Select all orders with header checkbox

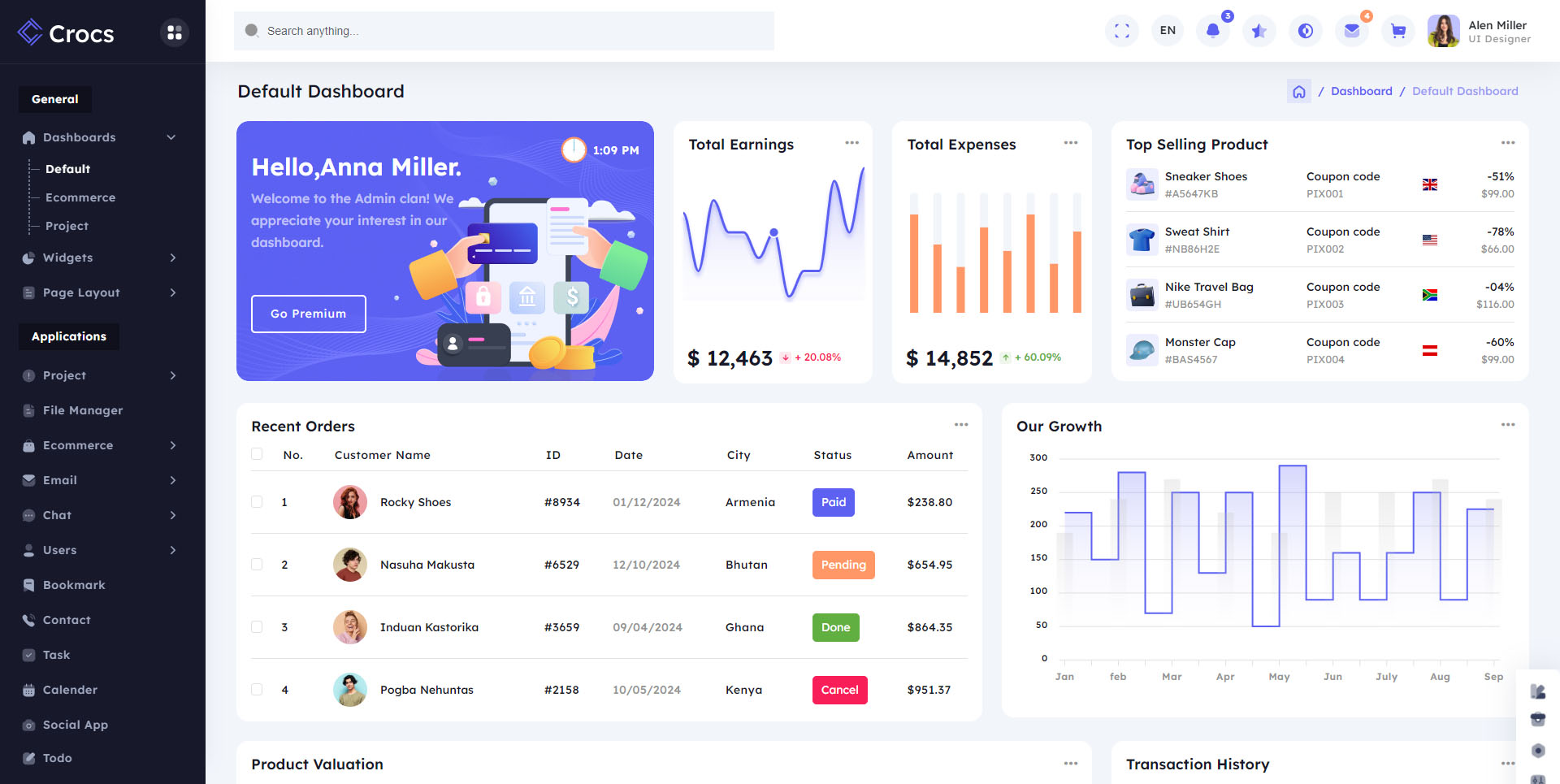pyautogui.click(x=257, y=454)
